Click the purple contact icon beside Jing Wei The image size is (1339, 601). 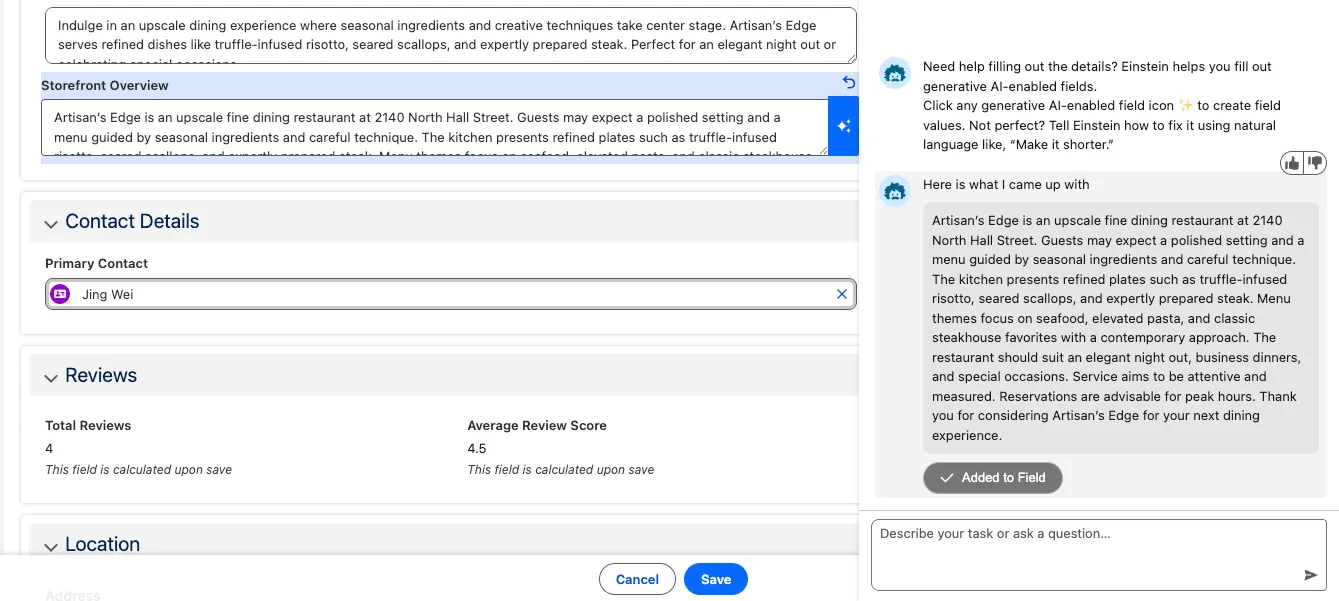(x=60, y=294)
